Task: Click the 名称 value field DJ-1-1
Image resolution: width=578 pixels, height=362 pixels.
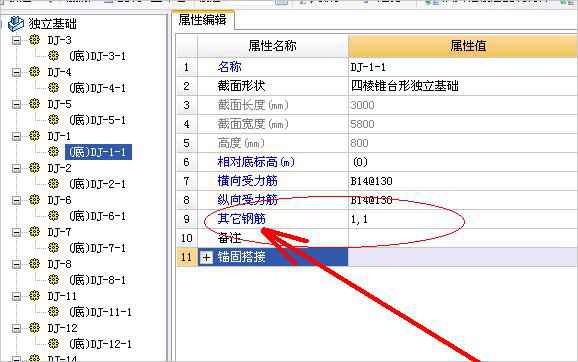Action: (x=463, y=67)
